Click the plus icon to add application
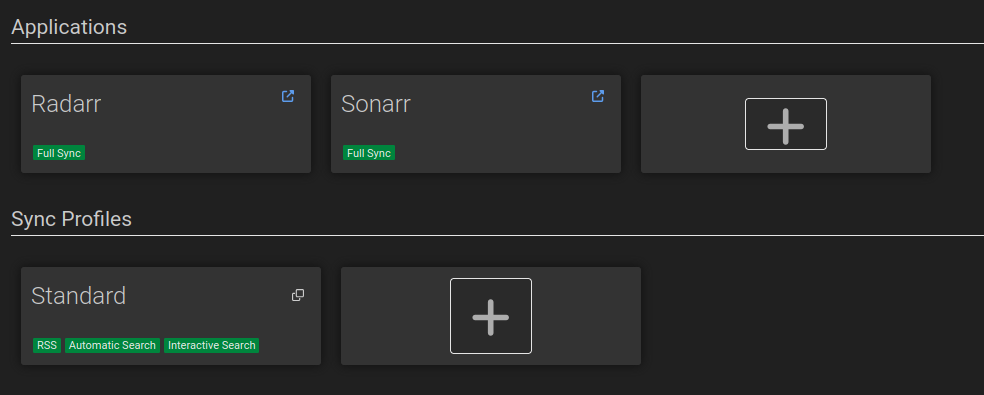 (x=786, y=124)
